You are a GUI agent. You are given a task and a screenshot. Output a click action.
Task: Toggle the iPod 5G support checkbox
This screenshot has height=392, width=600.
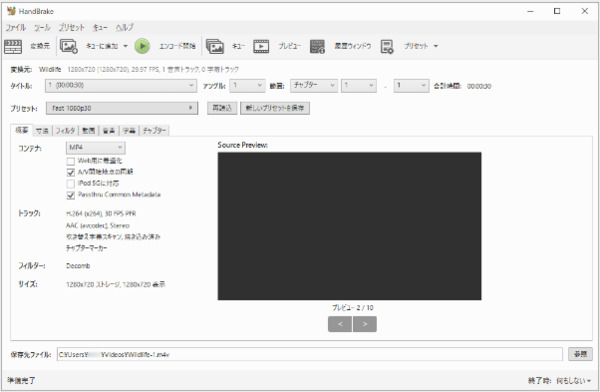tap(70, 184)
